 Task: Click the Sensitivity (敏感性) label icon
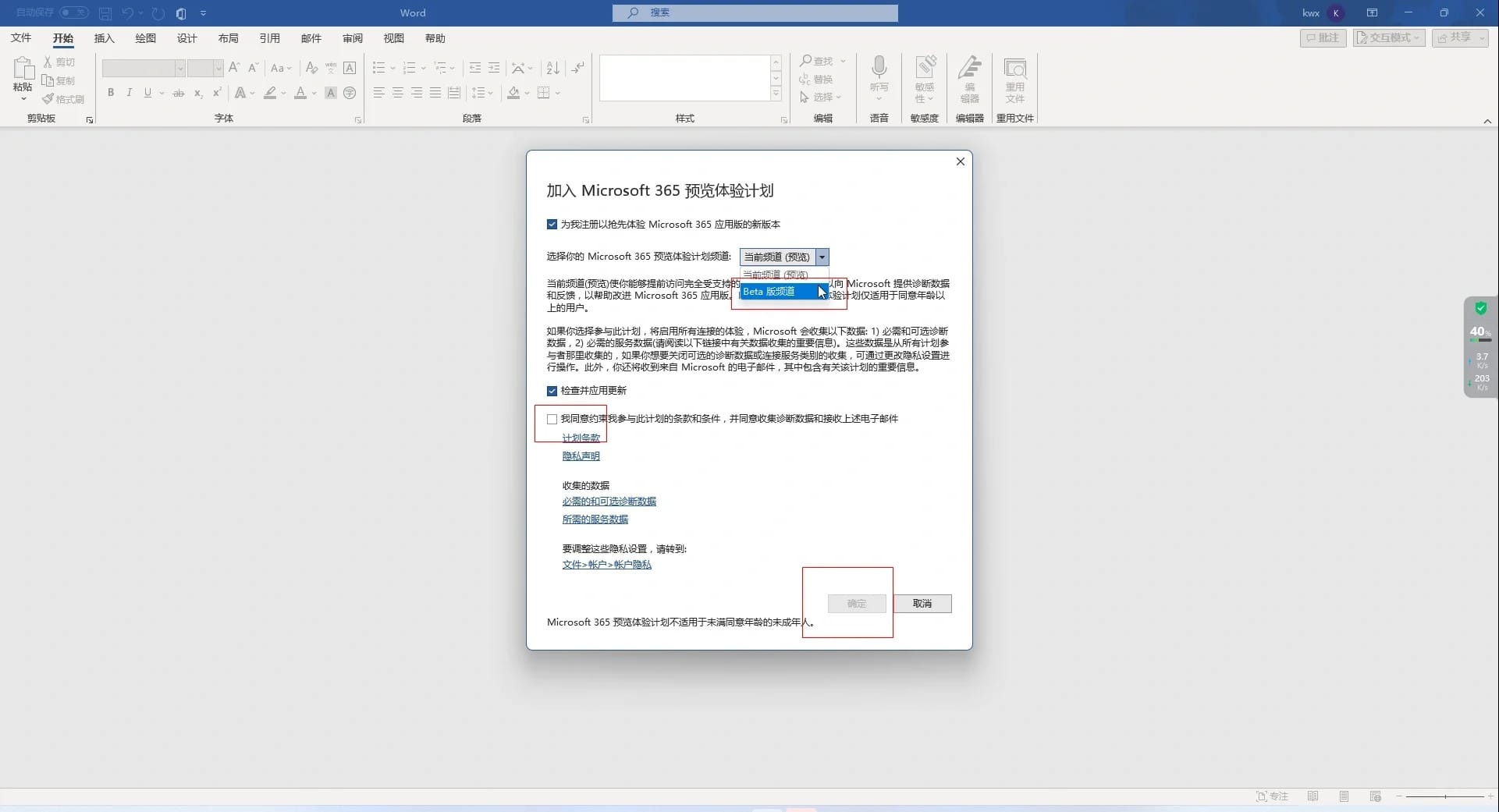click(x=925, y=67)
